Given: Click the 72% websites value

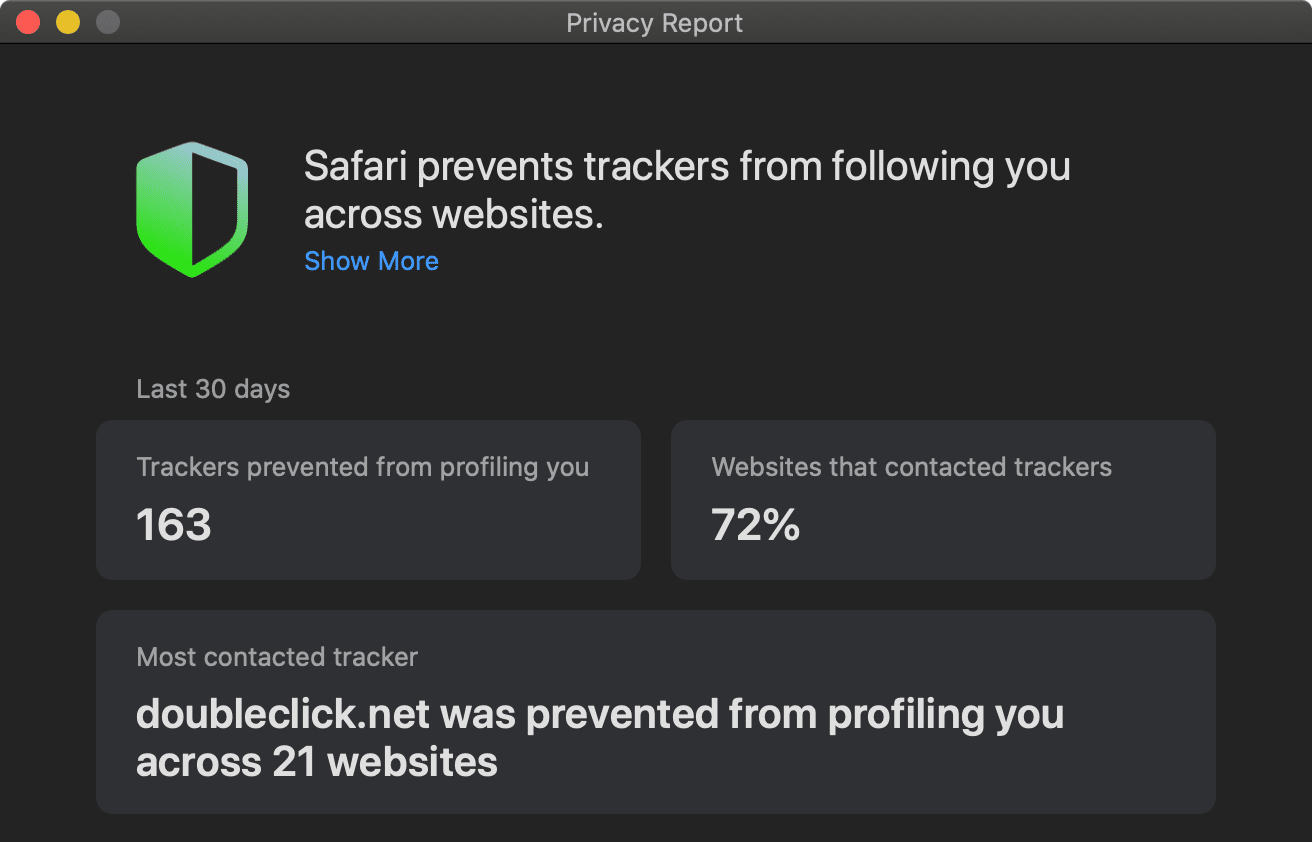Looking at the screenshot, I should [755, 525].
